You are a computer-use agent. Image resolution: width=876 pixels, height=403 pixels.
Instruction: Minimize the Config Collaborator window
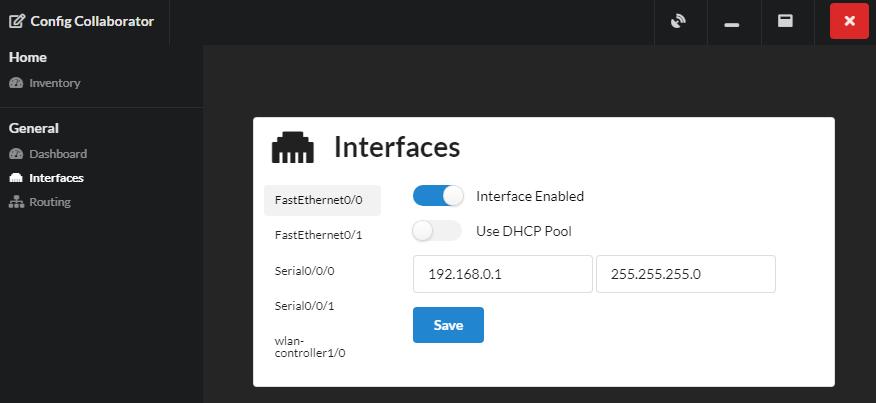pos(731,25)
